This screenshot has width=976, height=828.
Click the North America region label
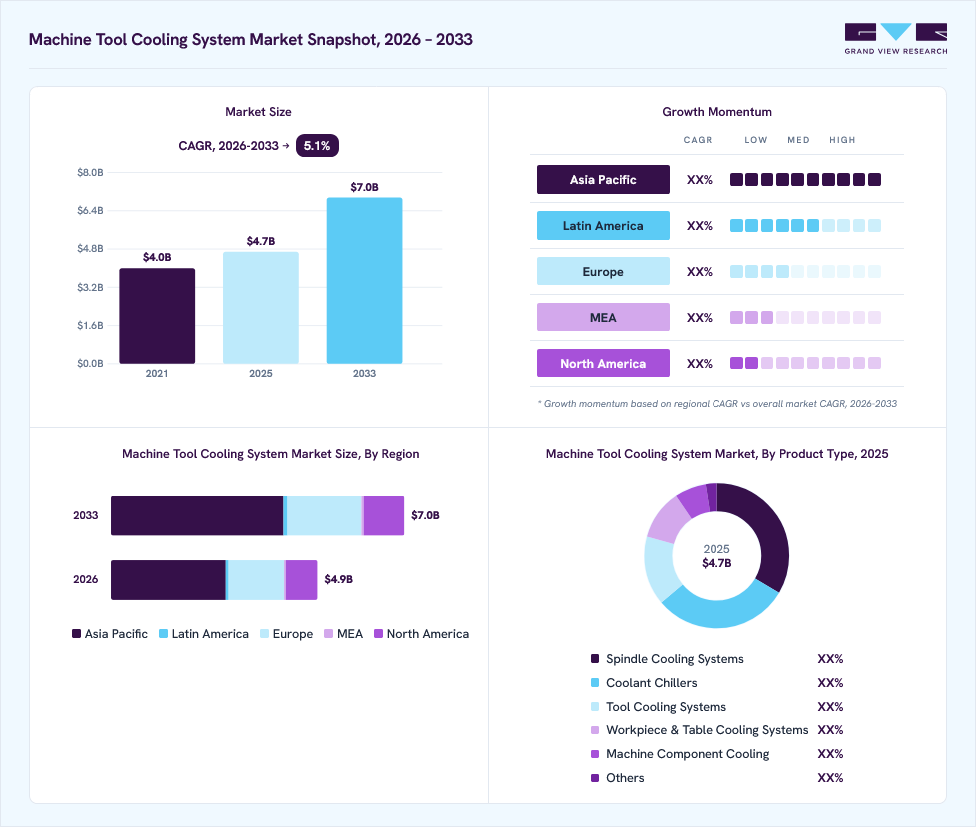[x=603, y=364]
